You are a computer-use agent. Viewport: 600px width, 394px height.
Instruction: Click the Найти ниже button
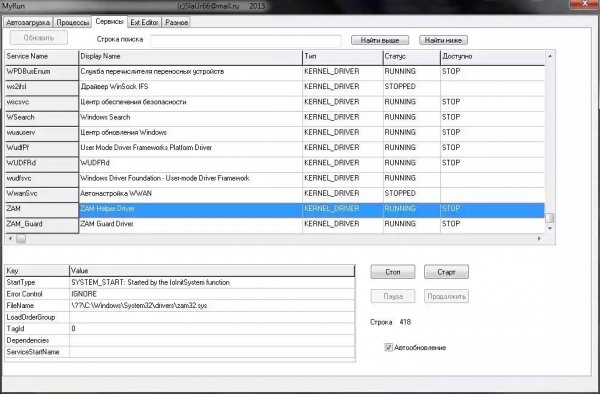(x=443, y=40)
